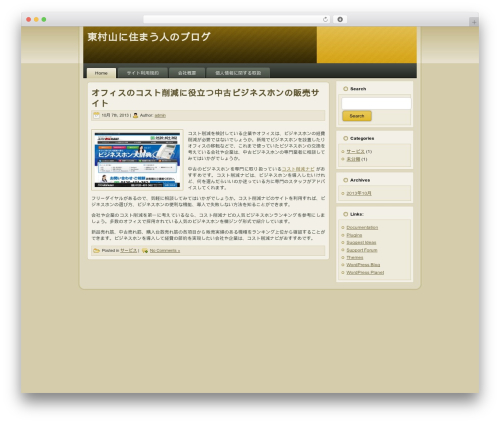This screenshot has height=423, width=500.
Task: Open the サービス category link in post footer
Action: 128,250
